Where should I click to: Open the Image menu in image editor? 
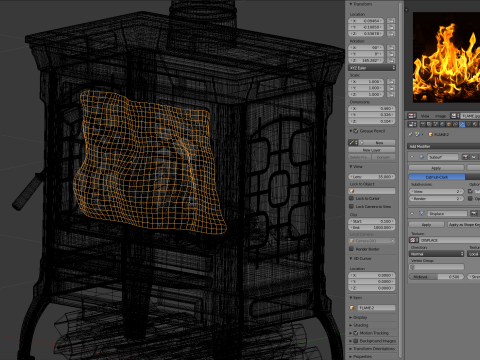coord(440,116)
